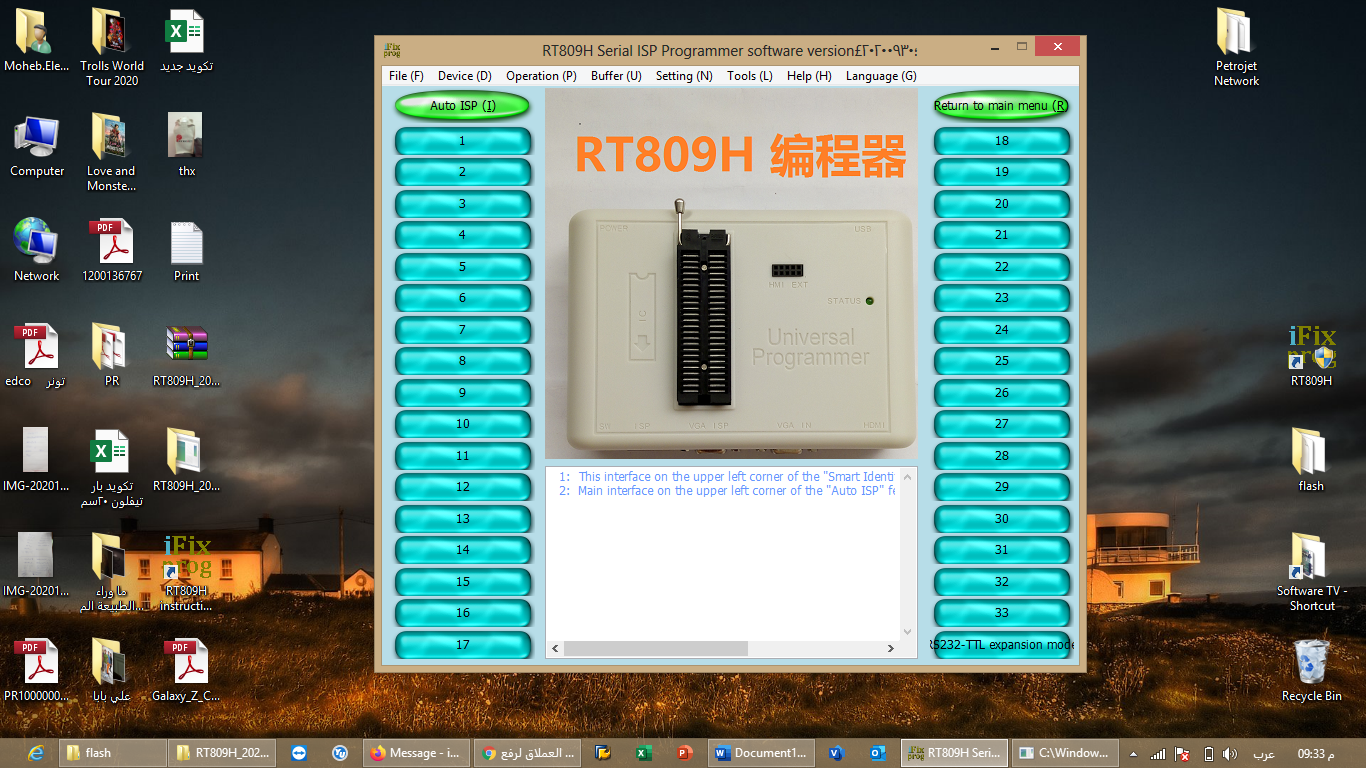Click the RT809H programmer photo
1366x768 pixels.
[731, 275]
